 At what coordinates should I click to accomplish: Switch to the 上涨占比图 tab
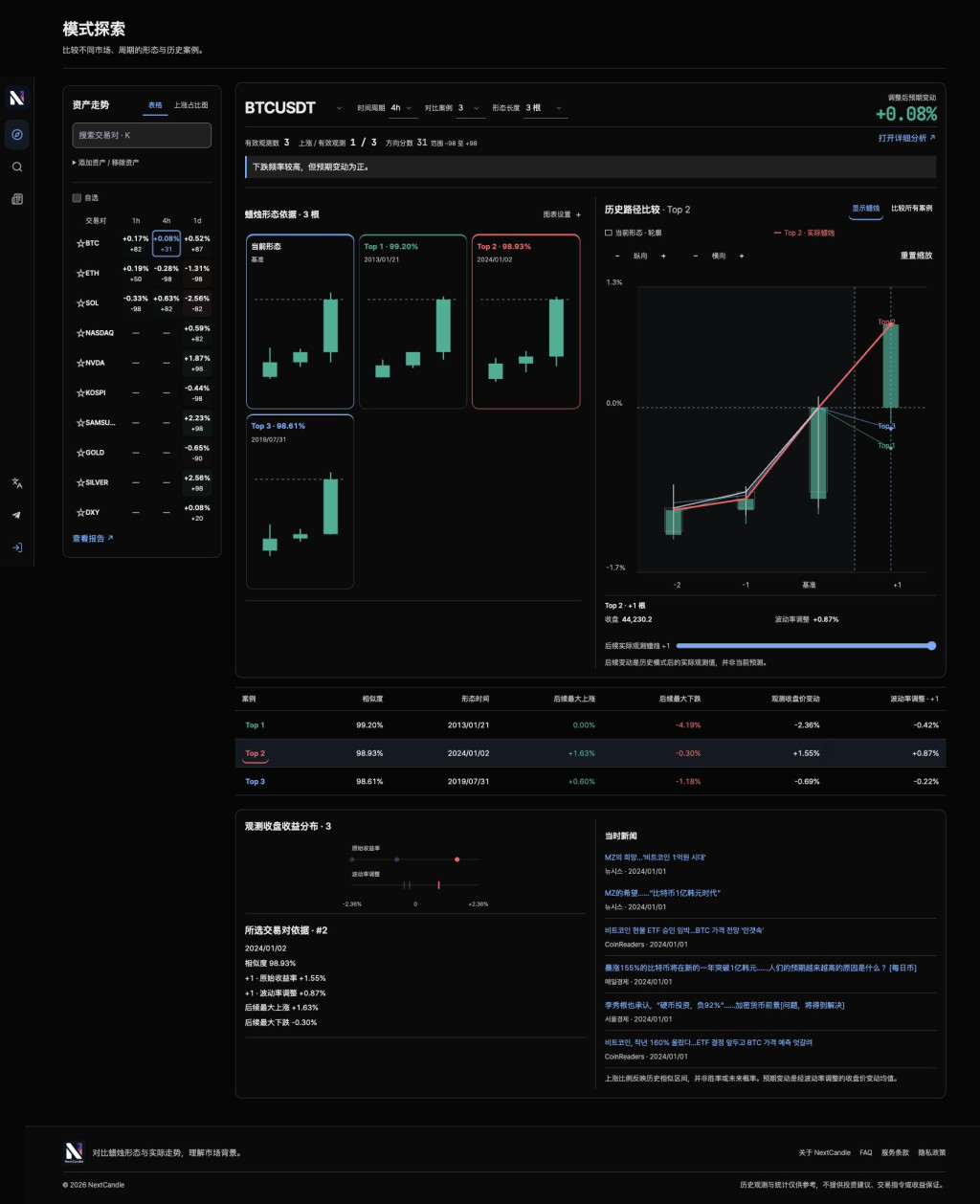[190, 105]
